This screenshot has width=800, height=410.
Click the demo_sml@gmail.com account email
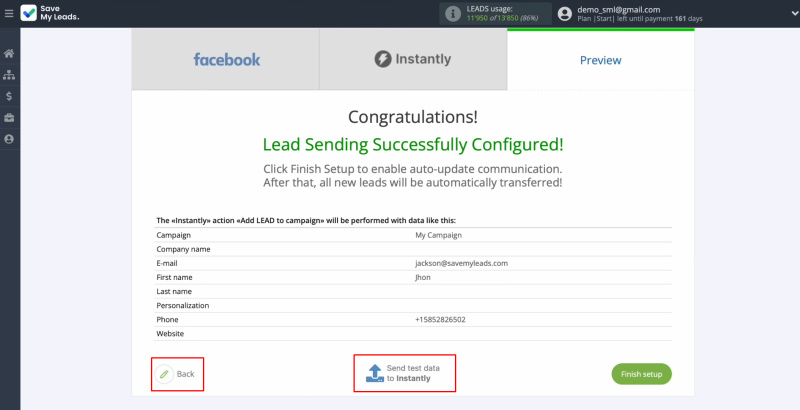point(618,9)
